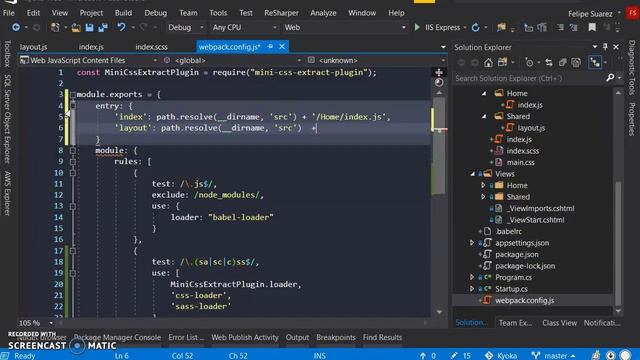
Task: Switch to the index.scss tab
Action: point(151,47)
